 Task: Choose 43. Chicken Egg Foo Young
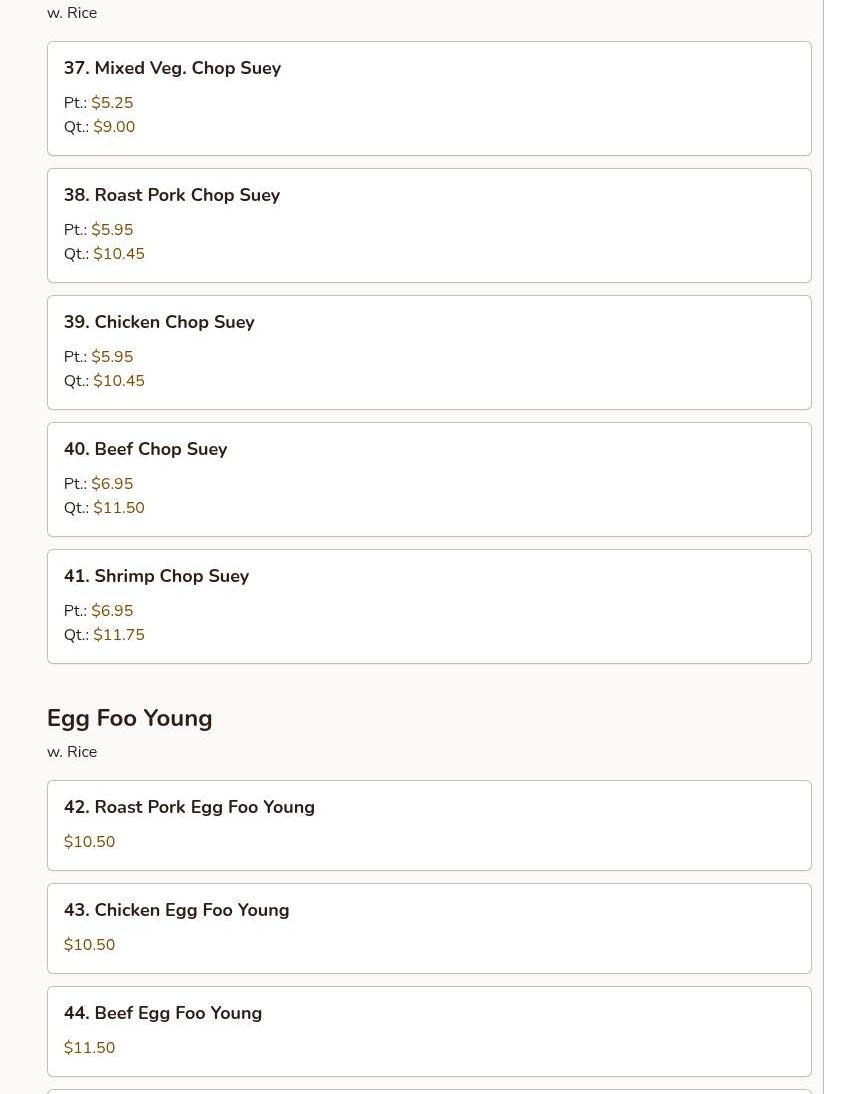pyautogui.click(x=429, y=929)
